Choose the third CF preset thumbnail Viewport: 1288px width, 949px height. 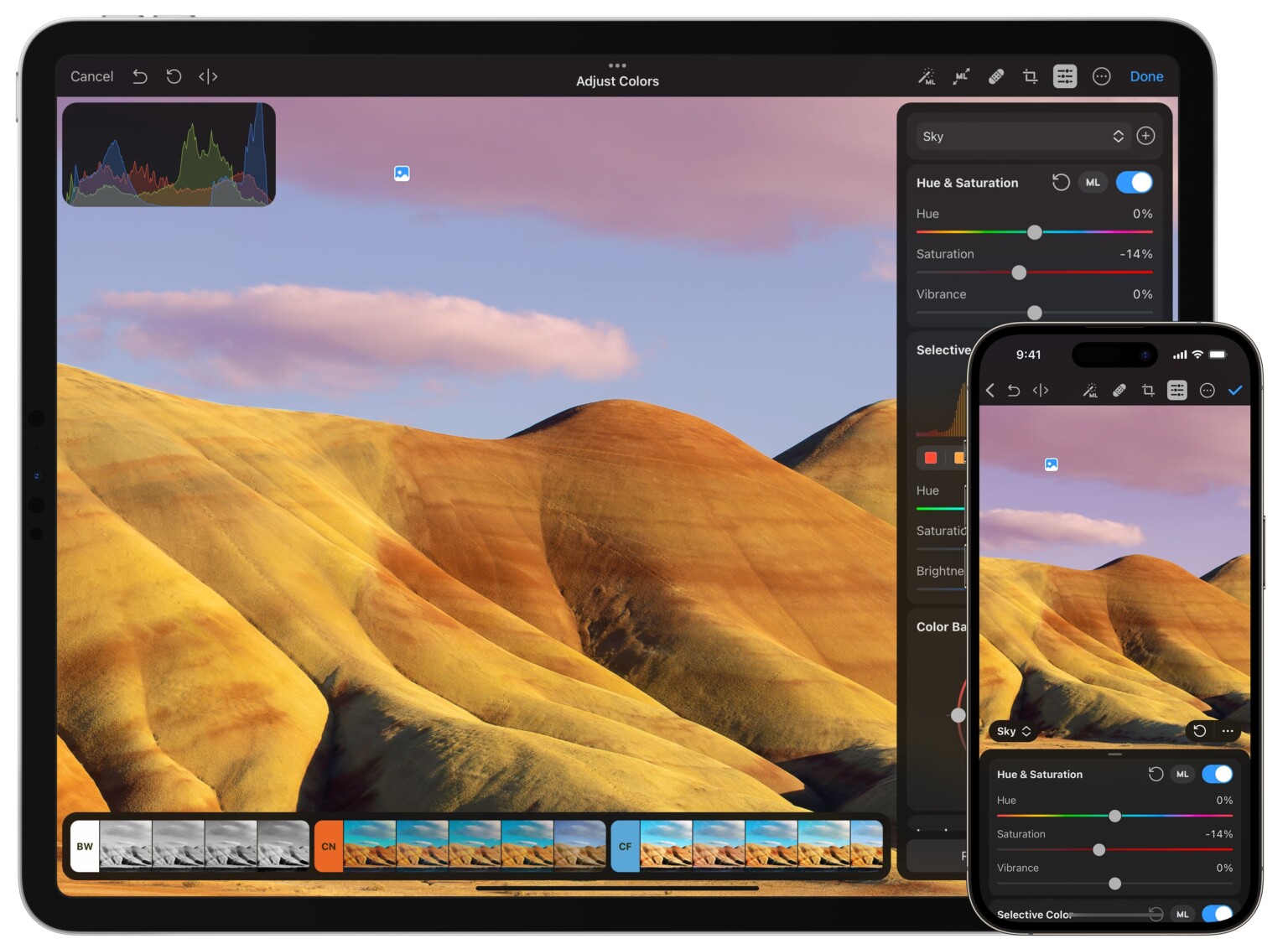point(771,846)
